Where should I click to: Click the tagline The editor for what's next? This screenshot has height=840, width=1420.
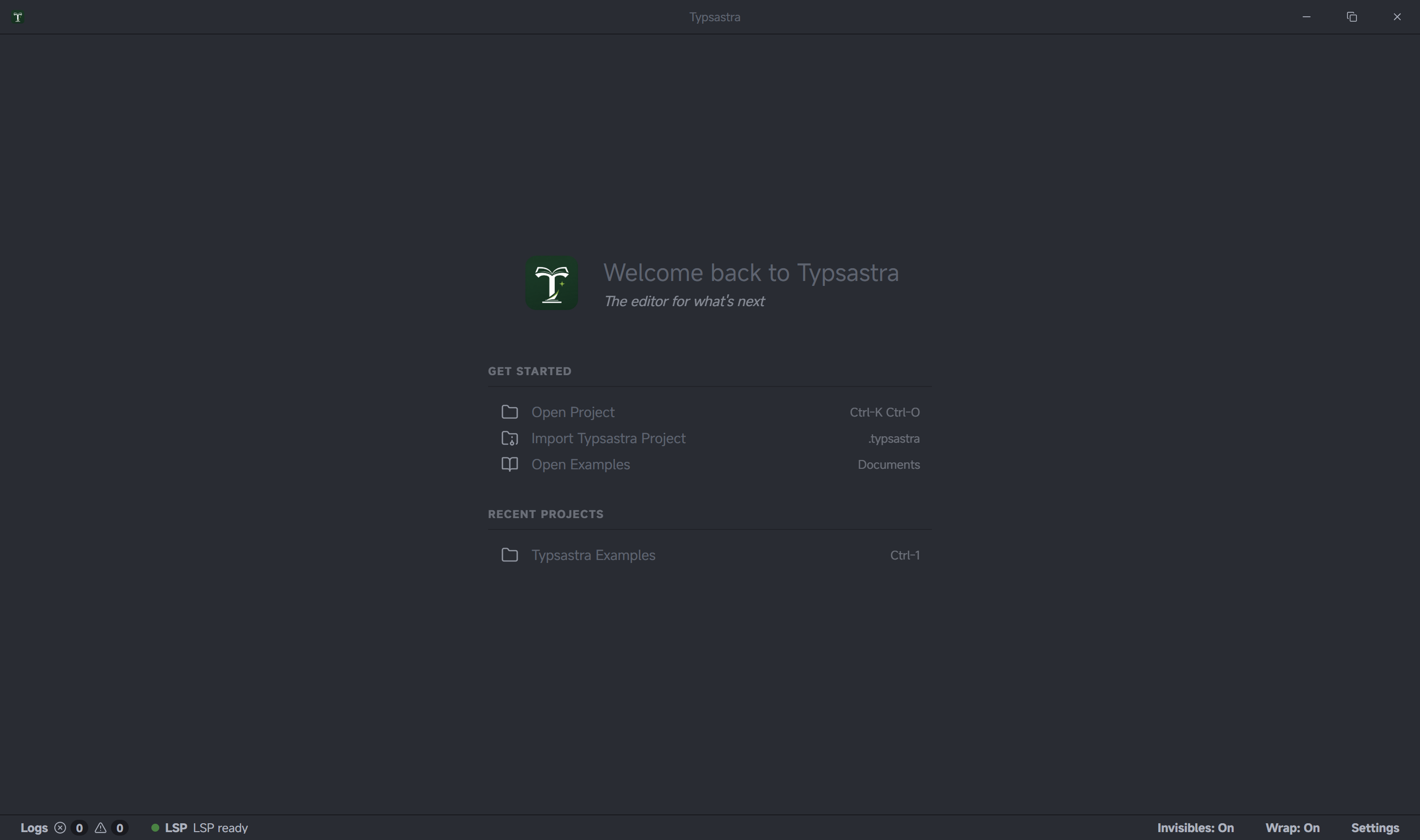click(684, 301)
